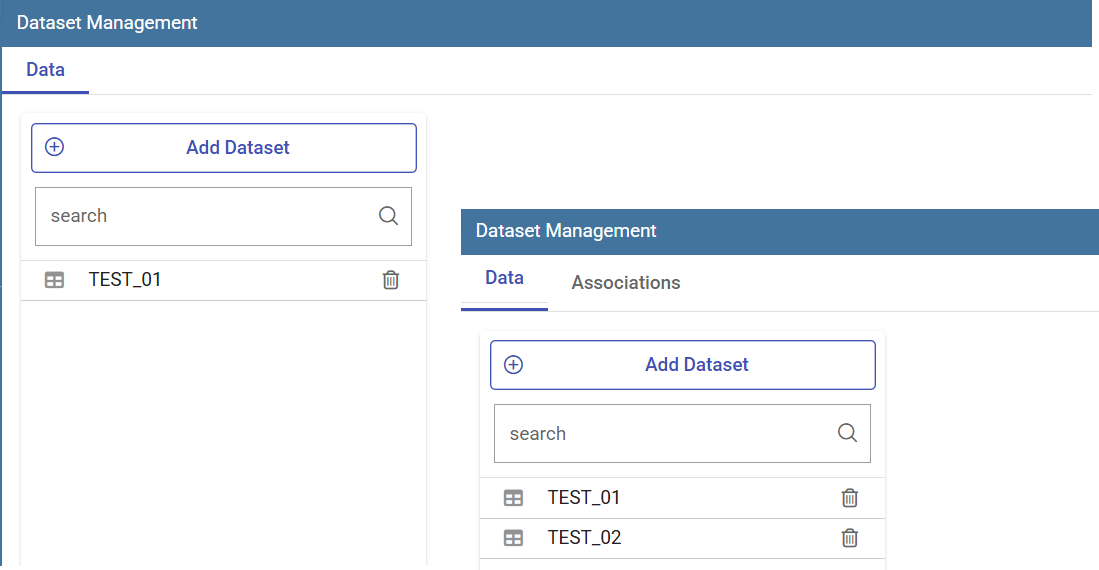1099x570 pixels.
Task: Click plus icon in Add Dataset below Associations
Action: (x=514, y=365)
